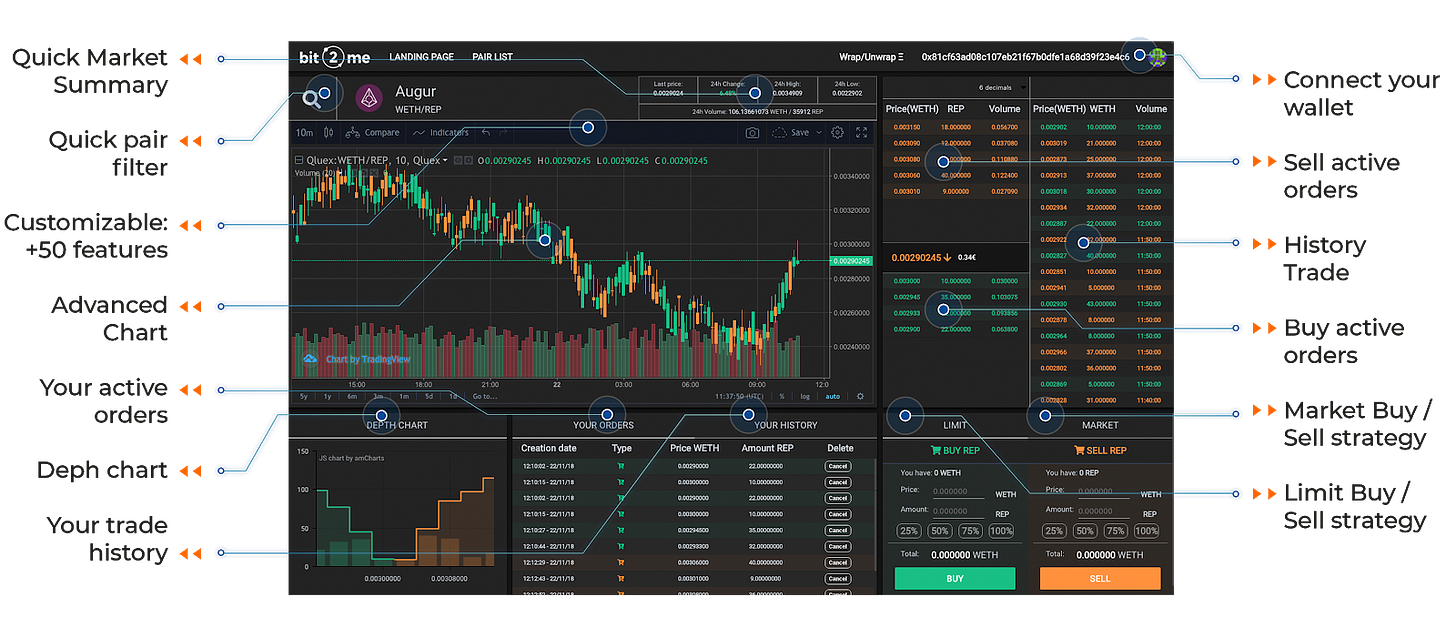
Task: Take a chart snapshot with camera icon
Action: tap(752, 132)
